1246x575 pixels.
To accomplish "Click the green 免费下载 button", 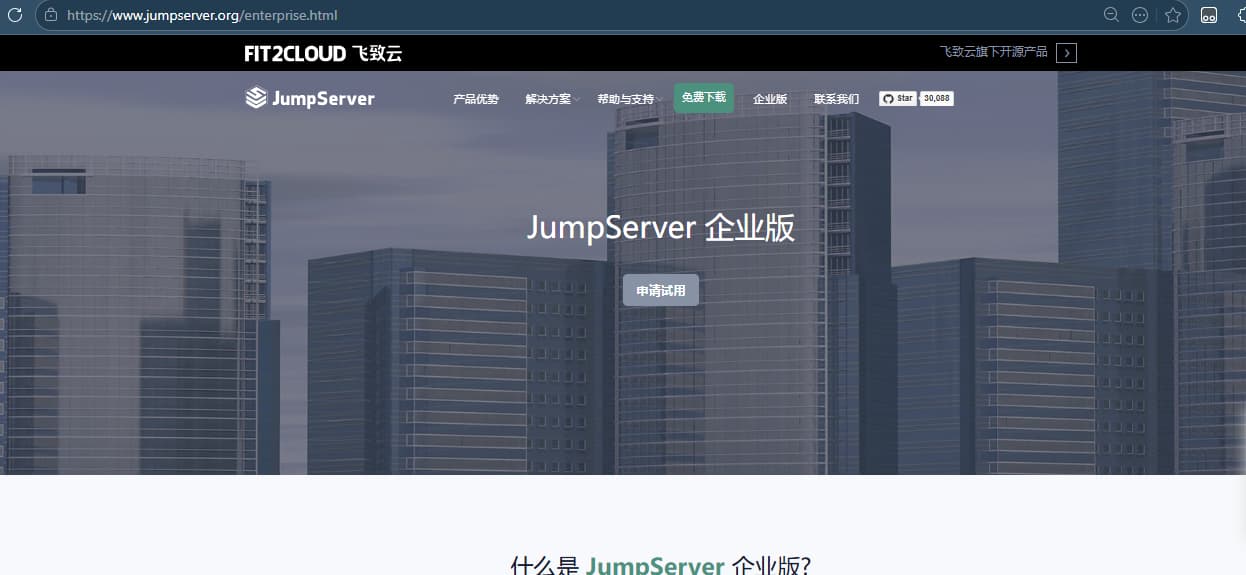I will tap(704, 97).
